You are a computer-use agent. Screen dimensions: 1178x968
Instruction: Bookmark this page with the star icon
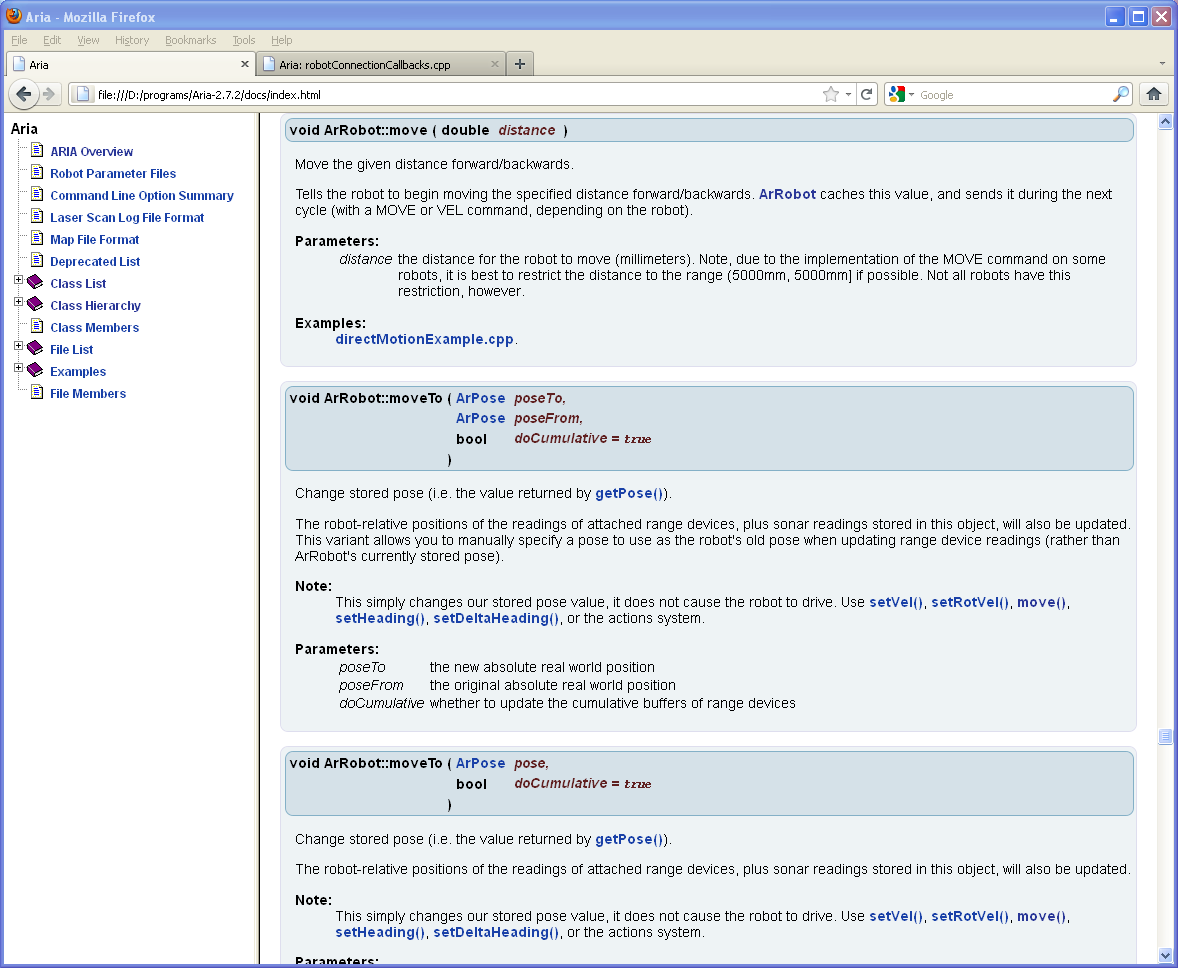[x=830, y=94]
